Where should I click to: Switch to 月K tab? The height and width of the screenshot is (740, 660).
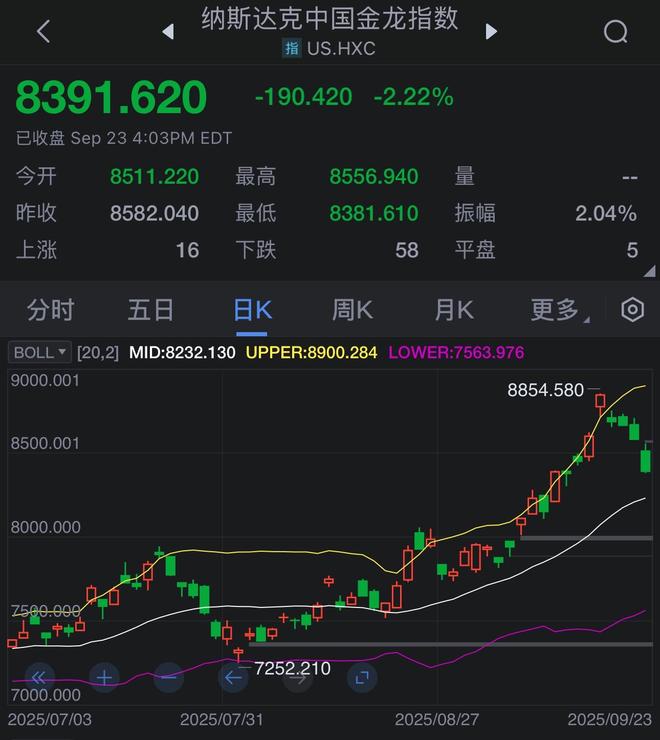(454, 310)
